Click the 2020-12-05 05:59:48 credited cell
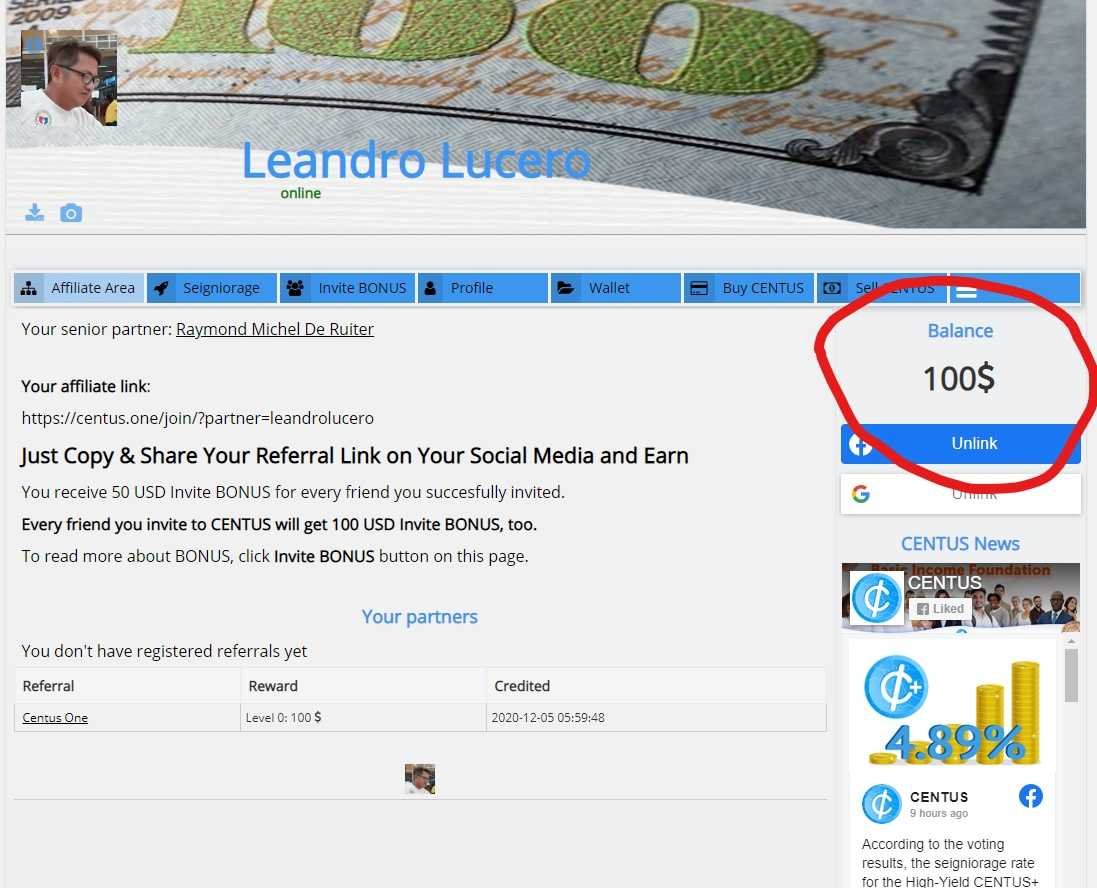This screenshot has height=888, width=1097. [656, 717]
